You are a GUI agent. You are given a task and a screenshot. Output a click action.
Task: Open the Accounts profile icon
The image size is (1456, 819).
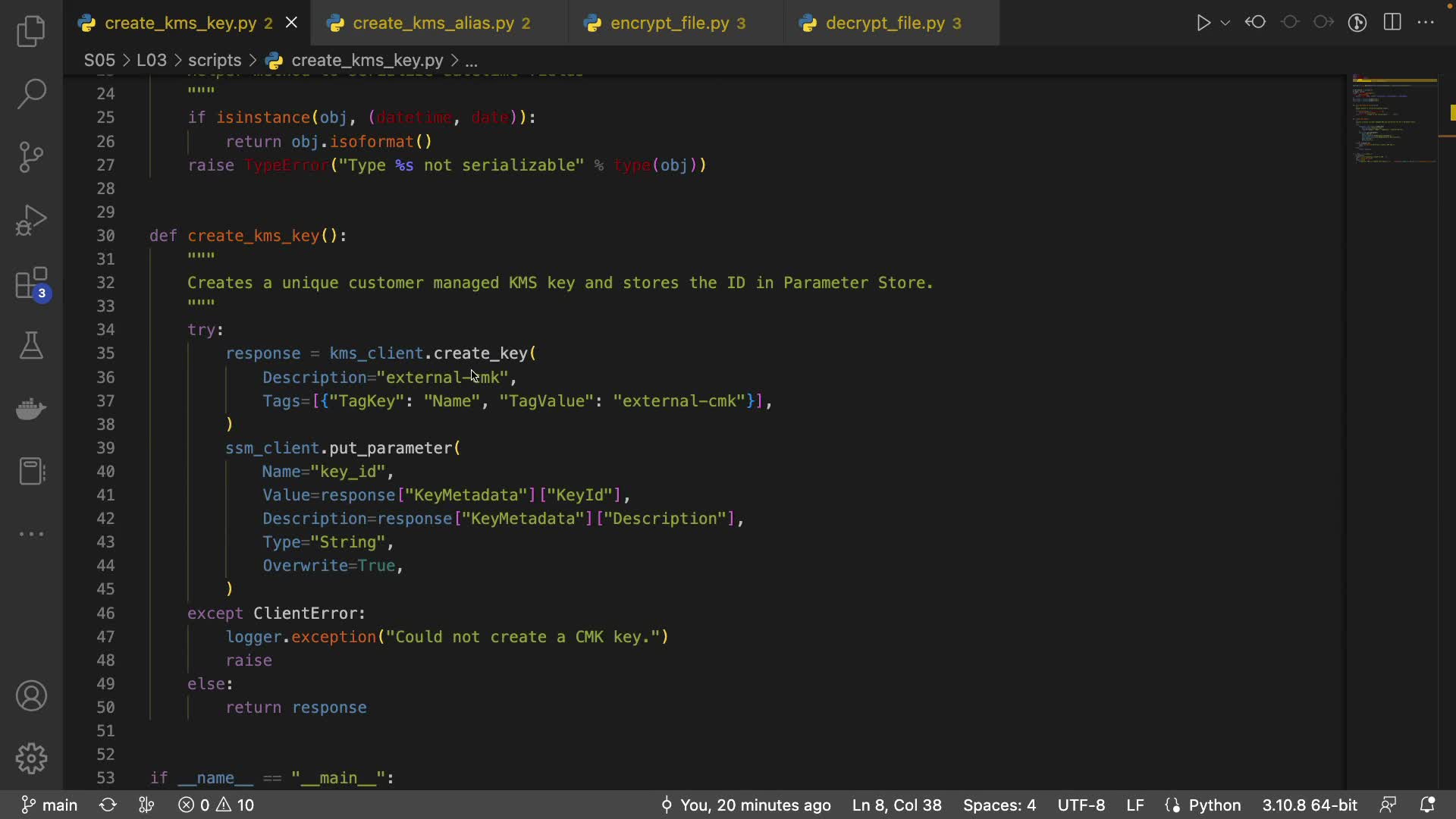[31, 696]
